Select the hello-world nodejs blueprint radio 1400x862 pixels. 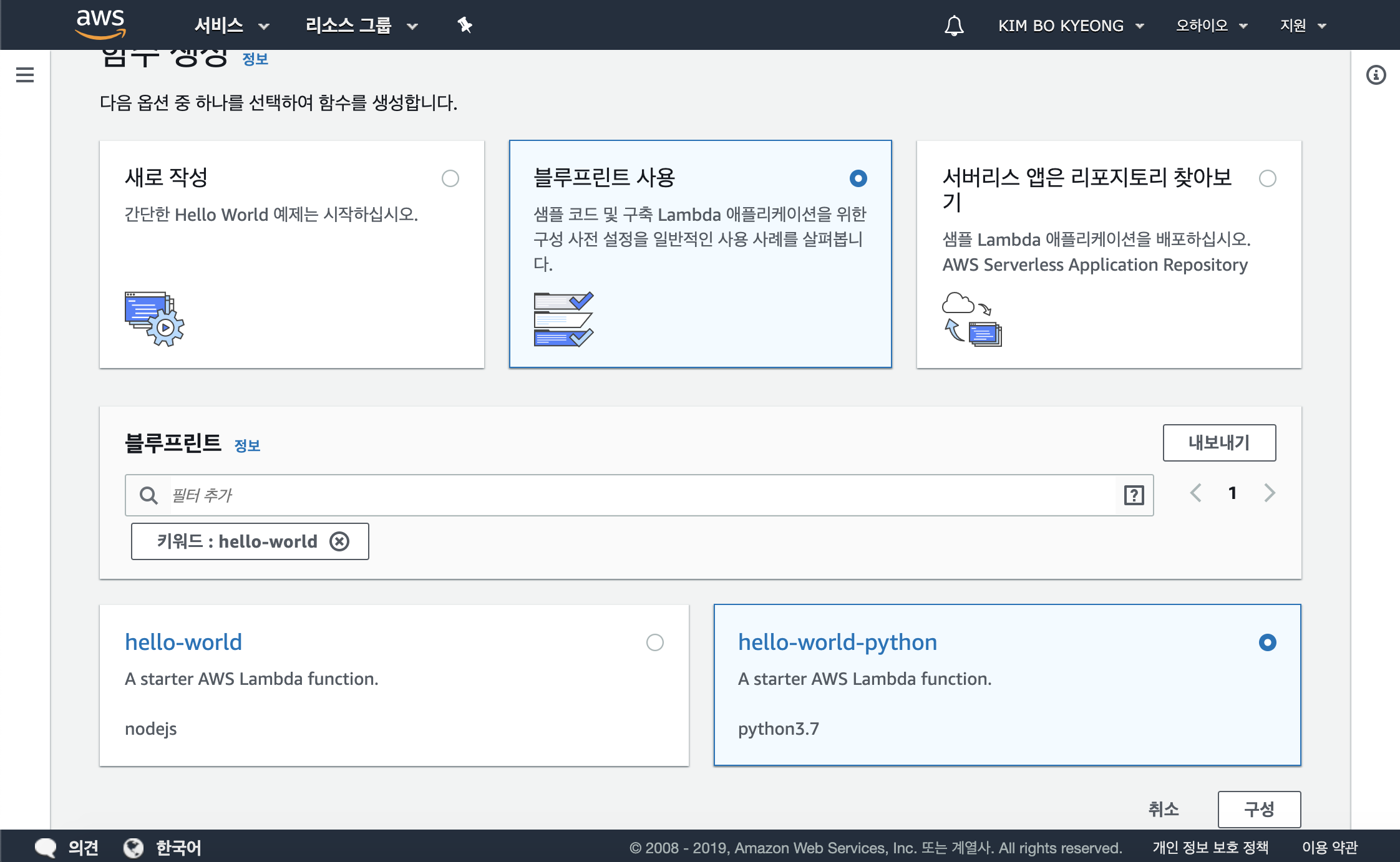tap(655, 642)
